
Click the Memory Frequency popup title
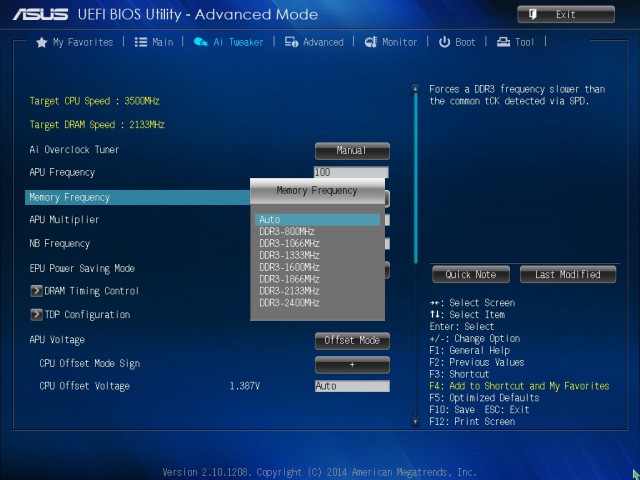(x=317, y=191)
